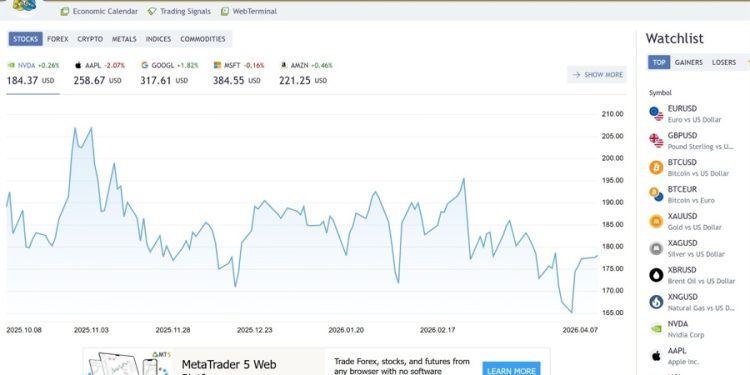The height and width of the screenshot is (375, 750).
Task: Click the GBPUSD flag icon
Action: pos(656,141)
